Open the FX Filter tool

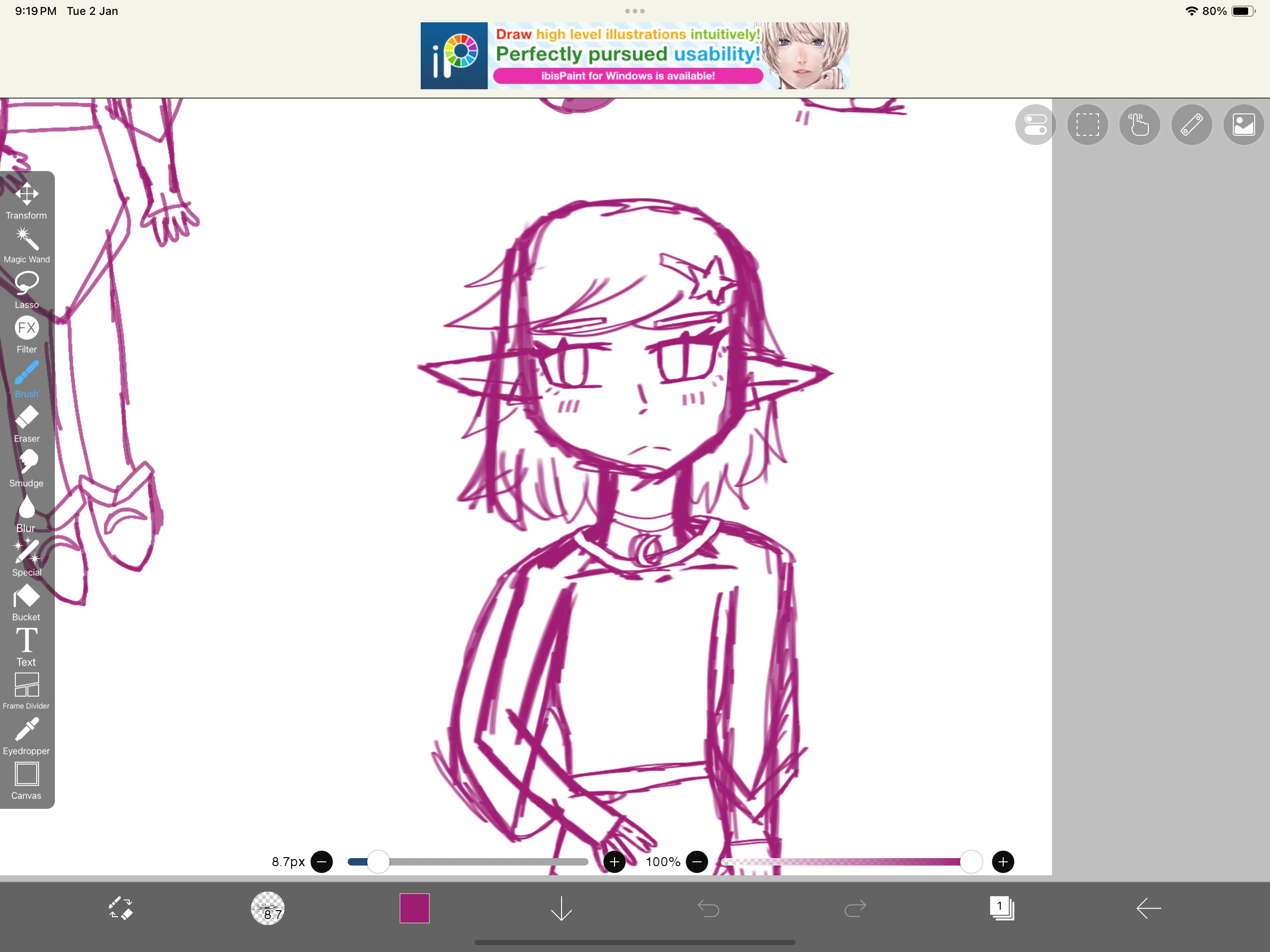pyautogui.click(x=26, y=334)
